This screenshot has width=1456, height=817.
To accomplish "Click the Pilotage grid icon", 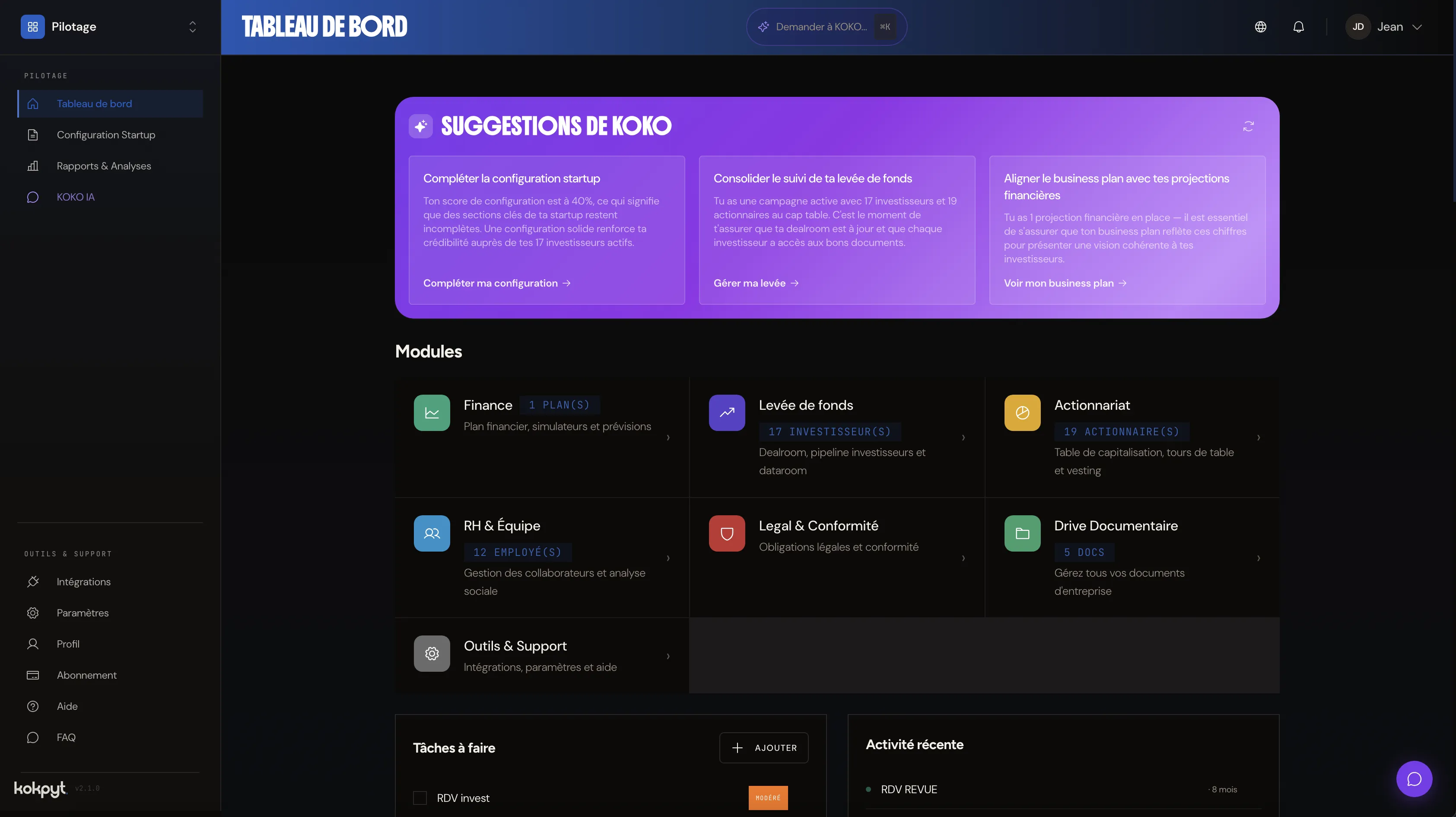I will click(x=33, y=26).
